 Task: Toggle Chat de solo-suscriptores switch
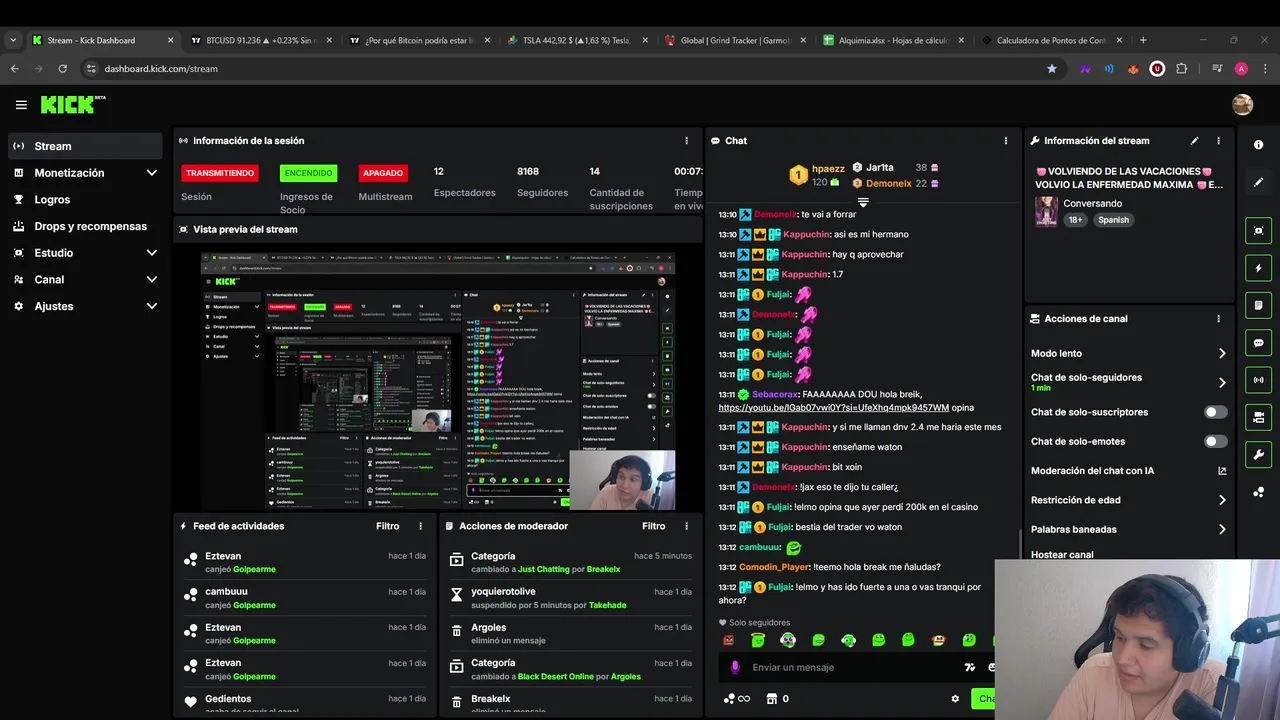click(x=1216, y=412)
